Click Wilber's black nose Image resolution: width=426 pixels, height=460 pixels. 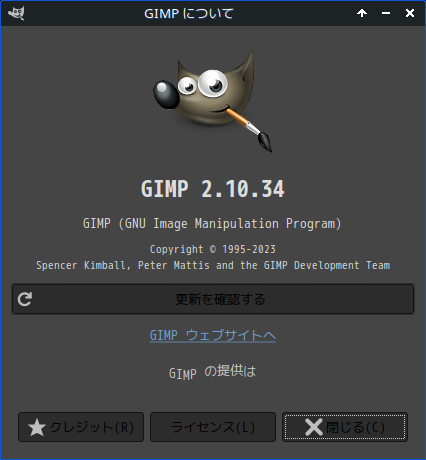(166, 95)
